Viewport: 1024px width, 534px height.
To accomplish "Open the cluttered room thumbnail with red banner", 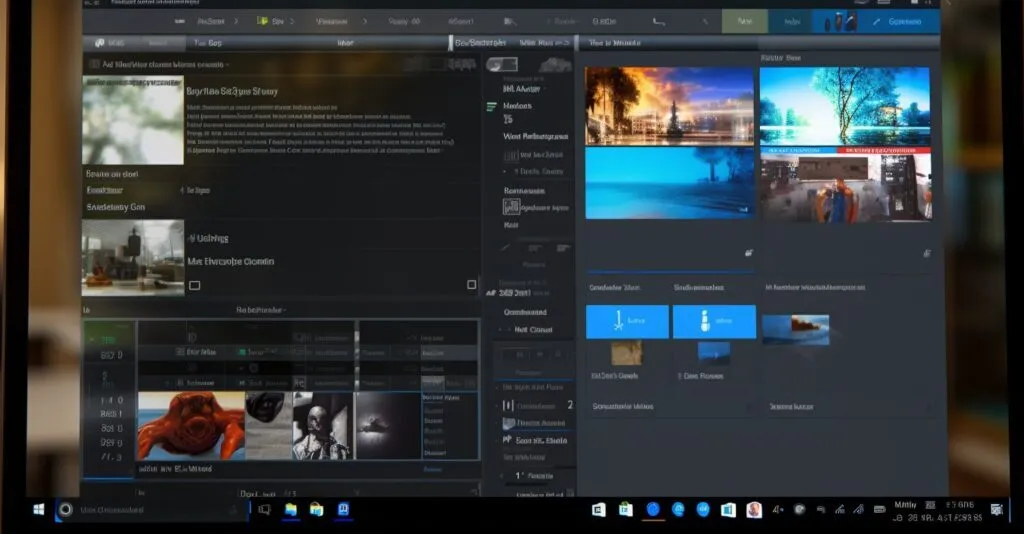I will (846, 185).
